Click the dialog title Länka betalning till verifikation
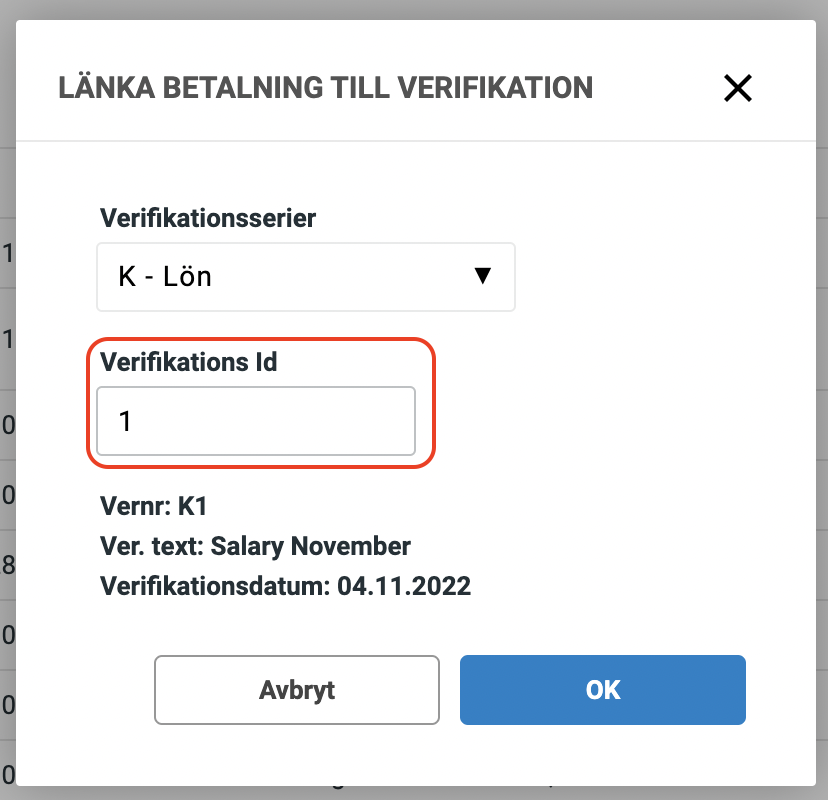Viewport: 828px width, 800px height. tap(325, 88)
